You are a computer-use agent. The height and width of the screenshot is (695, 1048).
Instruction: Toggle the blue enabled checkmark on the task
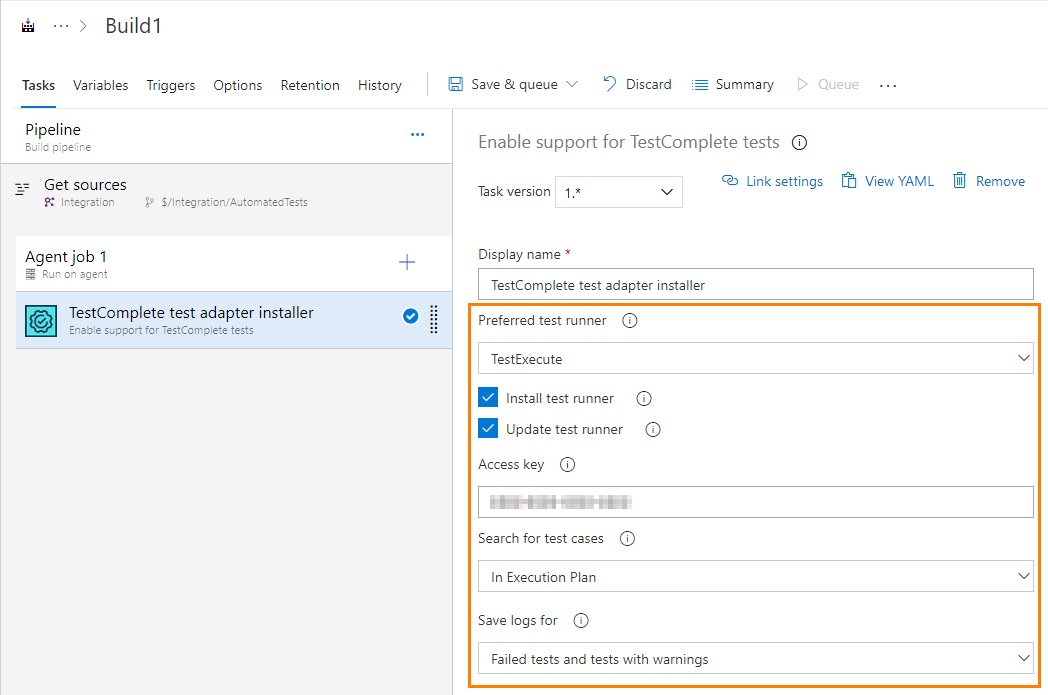pos(410,314)
